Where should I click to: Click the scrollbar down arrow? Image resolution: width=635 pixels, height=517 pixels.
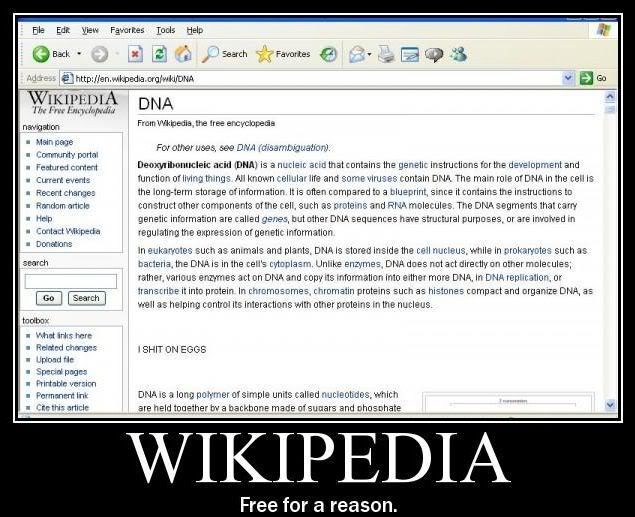(610, 404)
